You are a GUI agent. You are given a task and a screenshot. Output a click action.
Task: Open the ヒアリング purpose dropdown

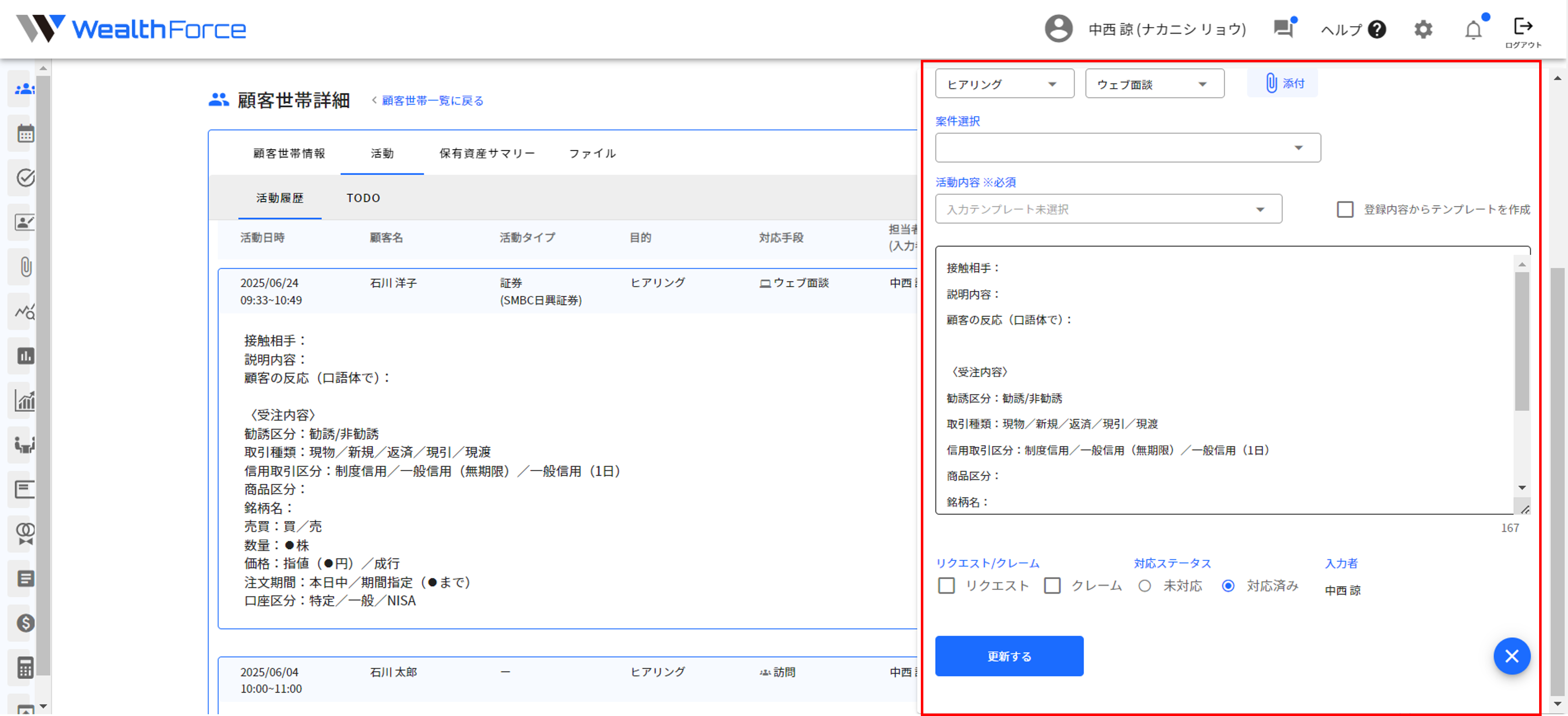pyautogui.click(x=1004, y=84)
